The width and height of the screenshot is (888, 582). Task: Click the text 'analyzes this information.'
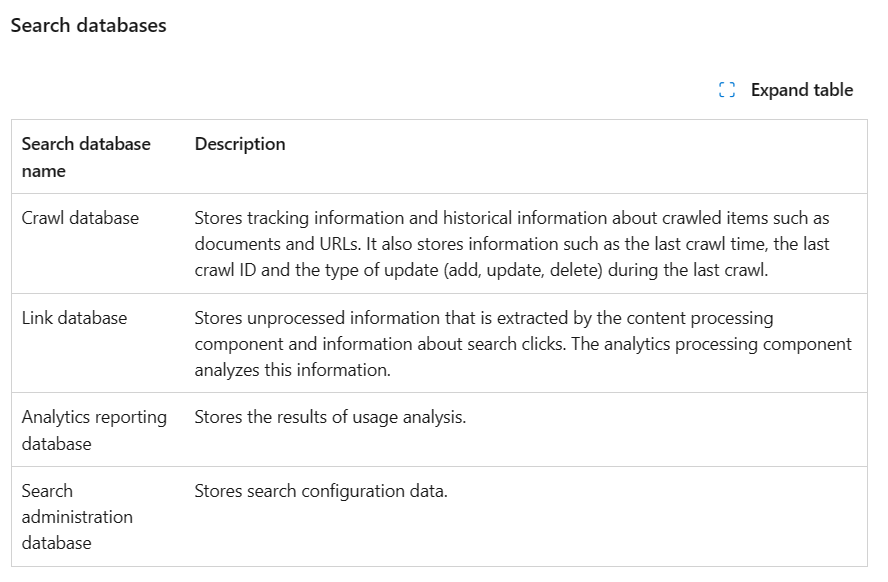coord(292,370)
